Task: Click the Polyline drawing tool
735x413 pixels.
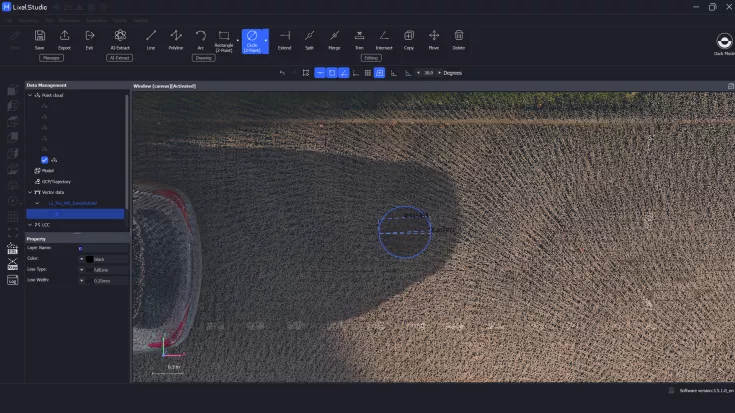Action: pos(176,39)
